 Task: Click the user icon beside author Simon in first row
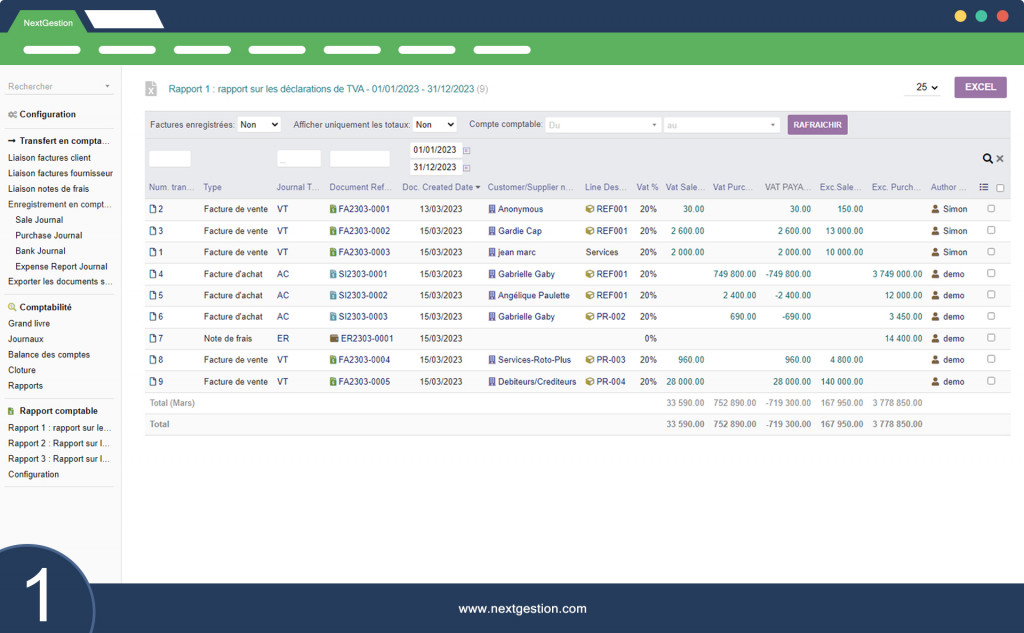click(935, 209)
